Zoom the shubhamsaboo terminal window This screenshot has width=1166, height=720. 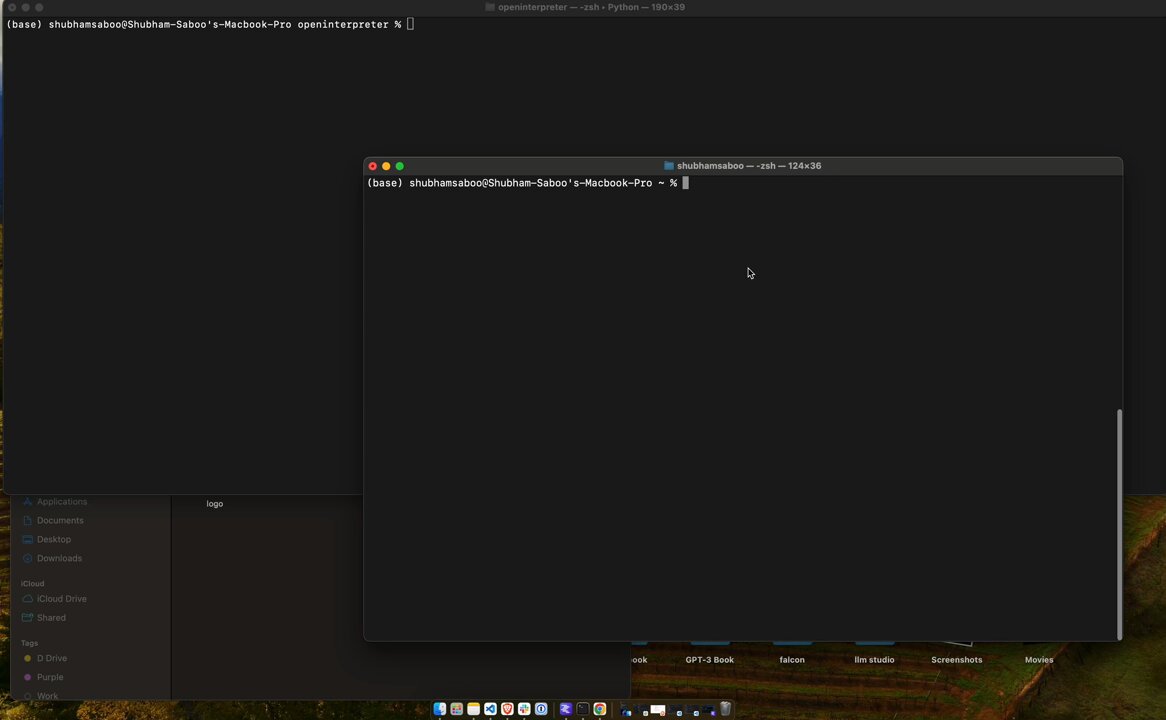399,166
